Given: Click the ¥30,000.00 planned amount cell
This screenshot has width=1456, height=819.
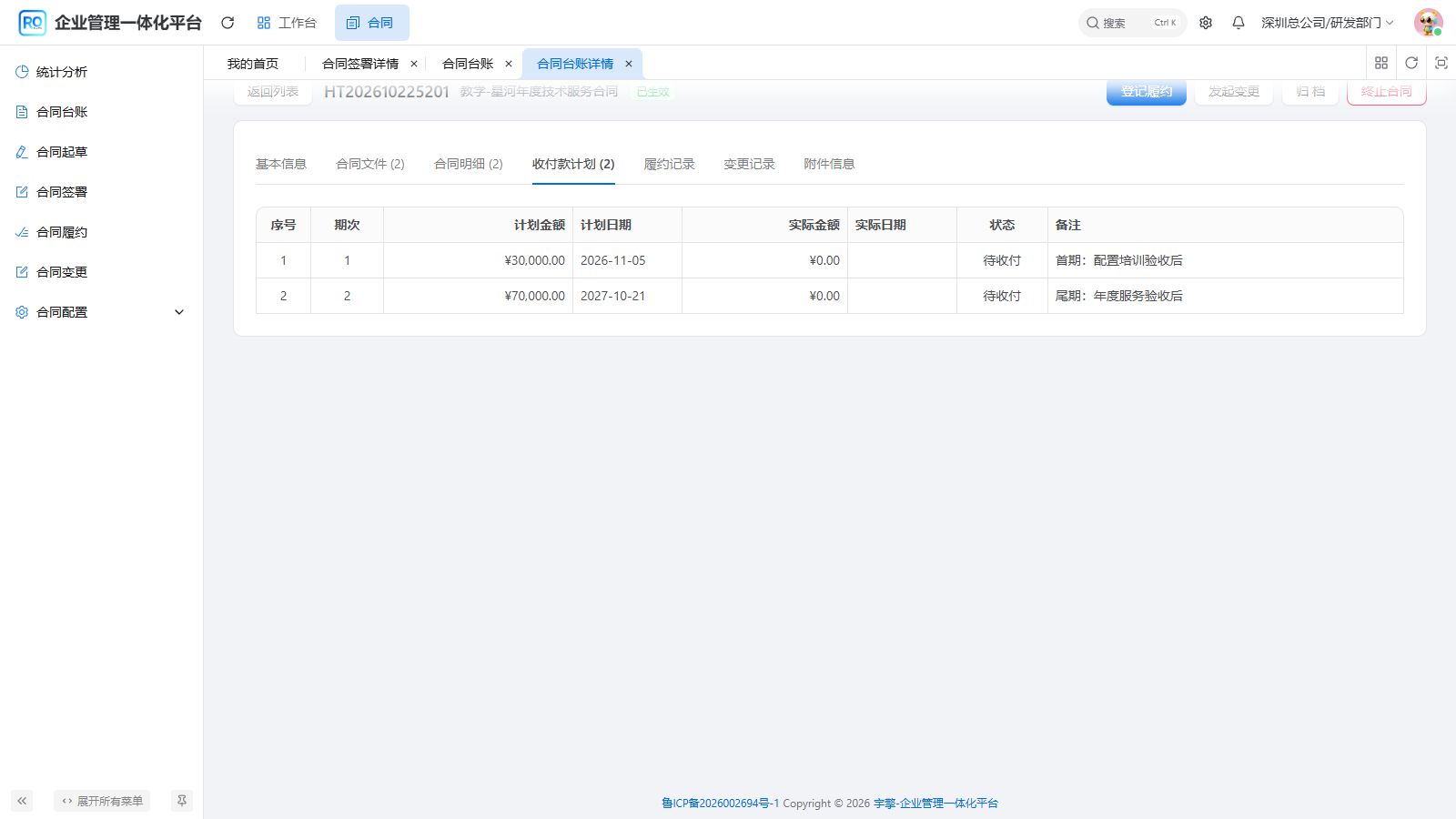Looking at the screenshot, I should point(478,260).
